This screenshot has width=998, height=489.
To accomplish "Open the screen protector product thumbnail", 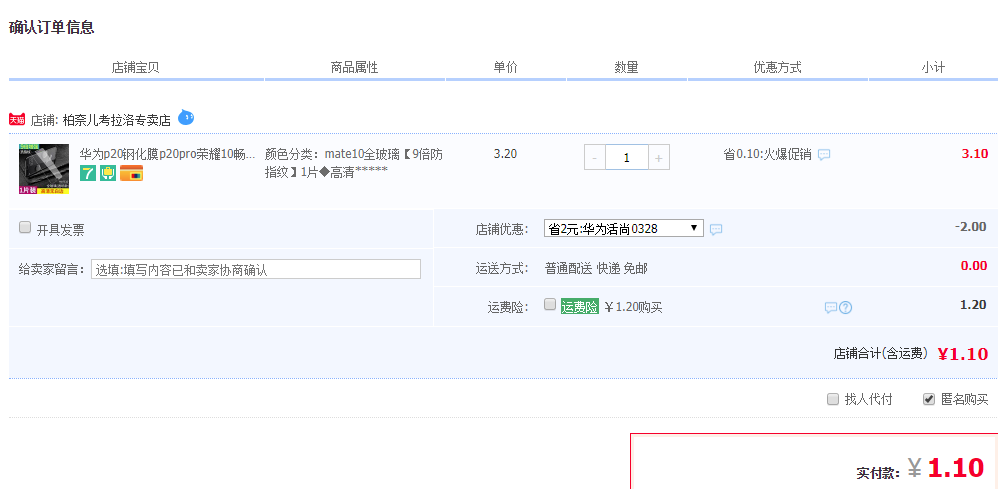I will (x=44, y=169).
